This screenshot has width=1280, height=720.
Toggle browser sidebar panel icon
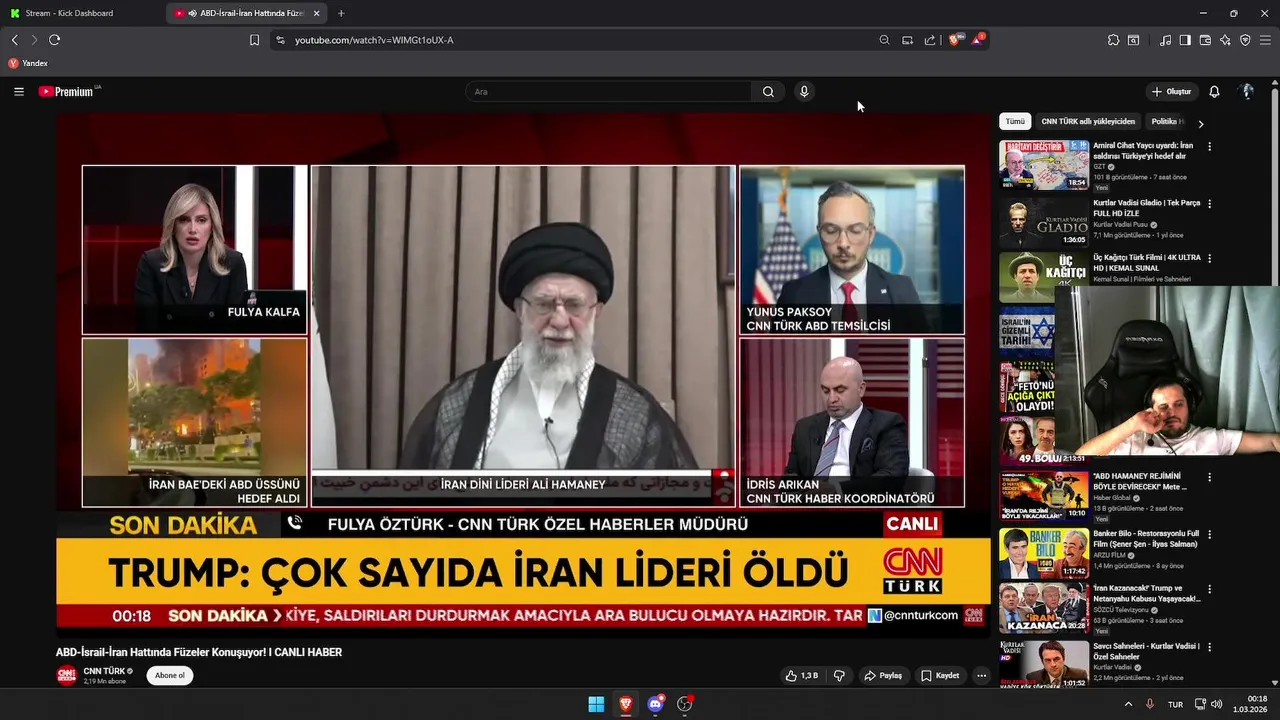tap(1185, 40)
